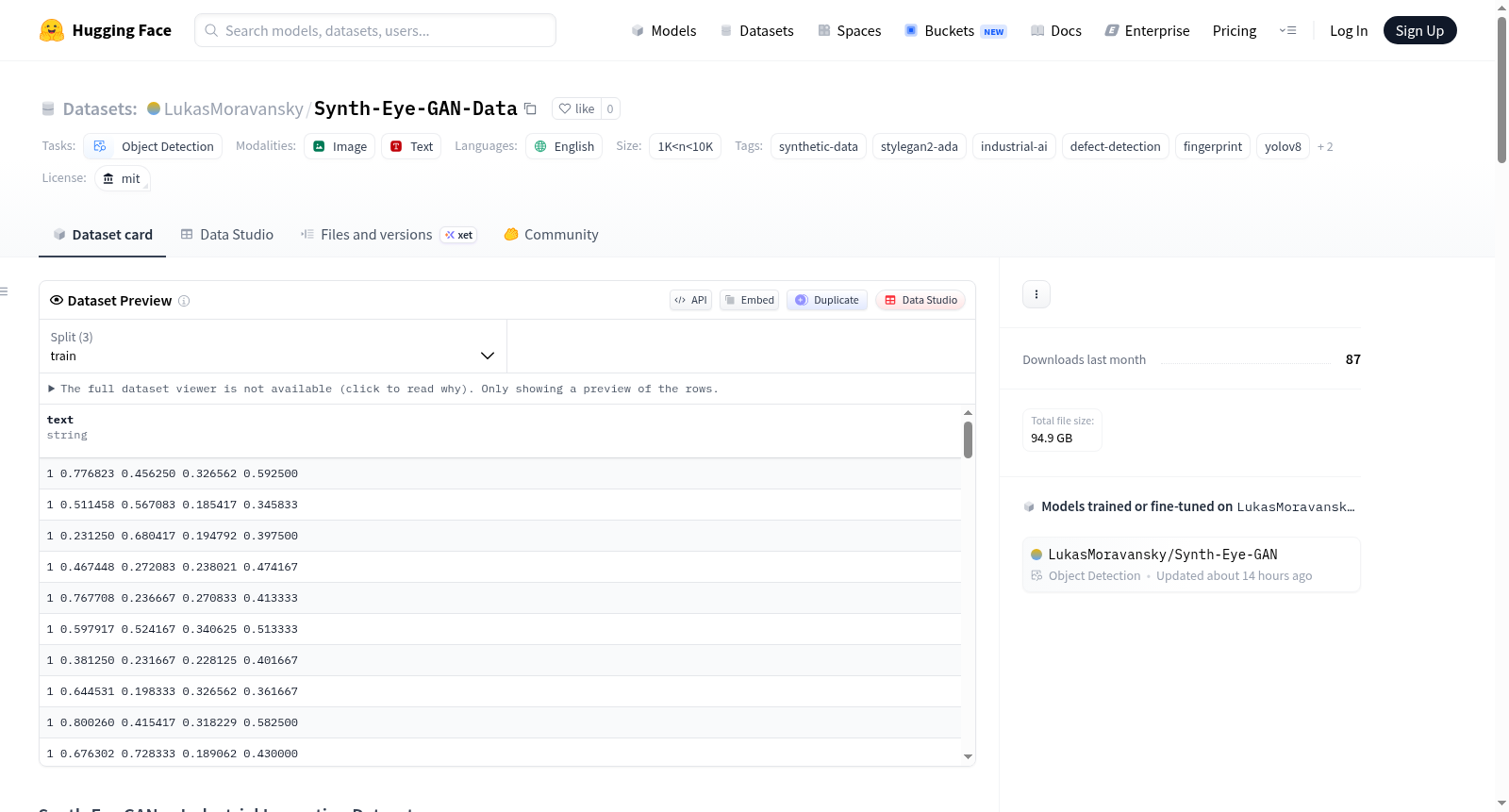Open the Spaces nav link

(x=849, y=31)
